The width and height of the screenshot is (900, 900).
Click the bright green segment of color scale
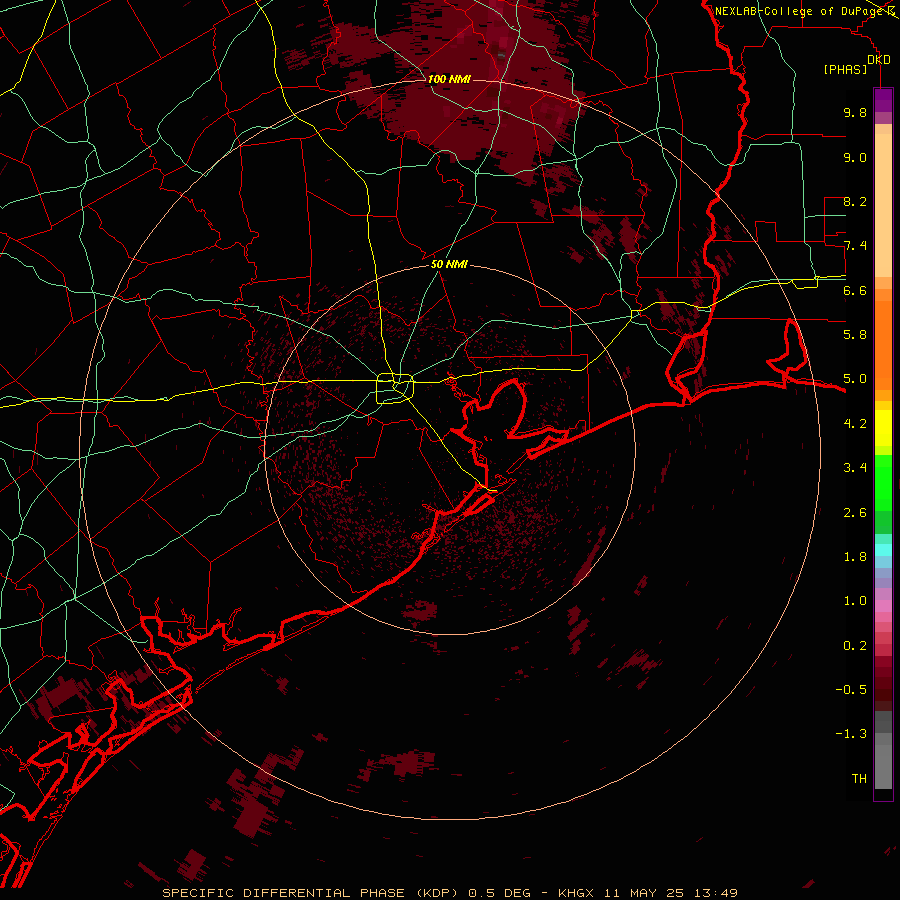[883, 482]
